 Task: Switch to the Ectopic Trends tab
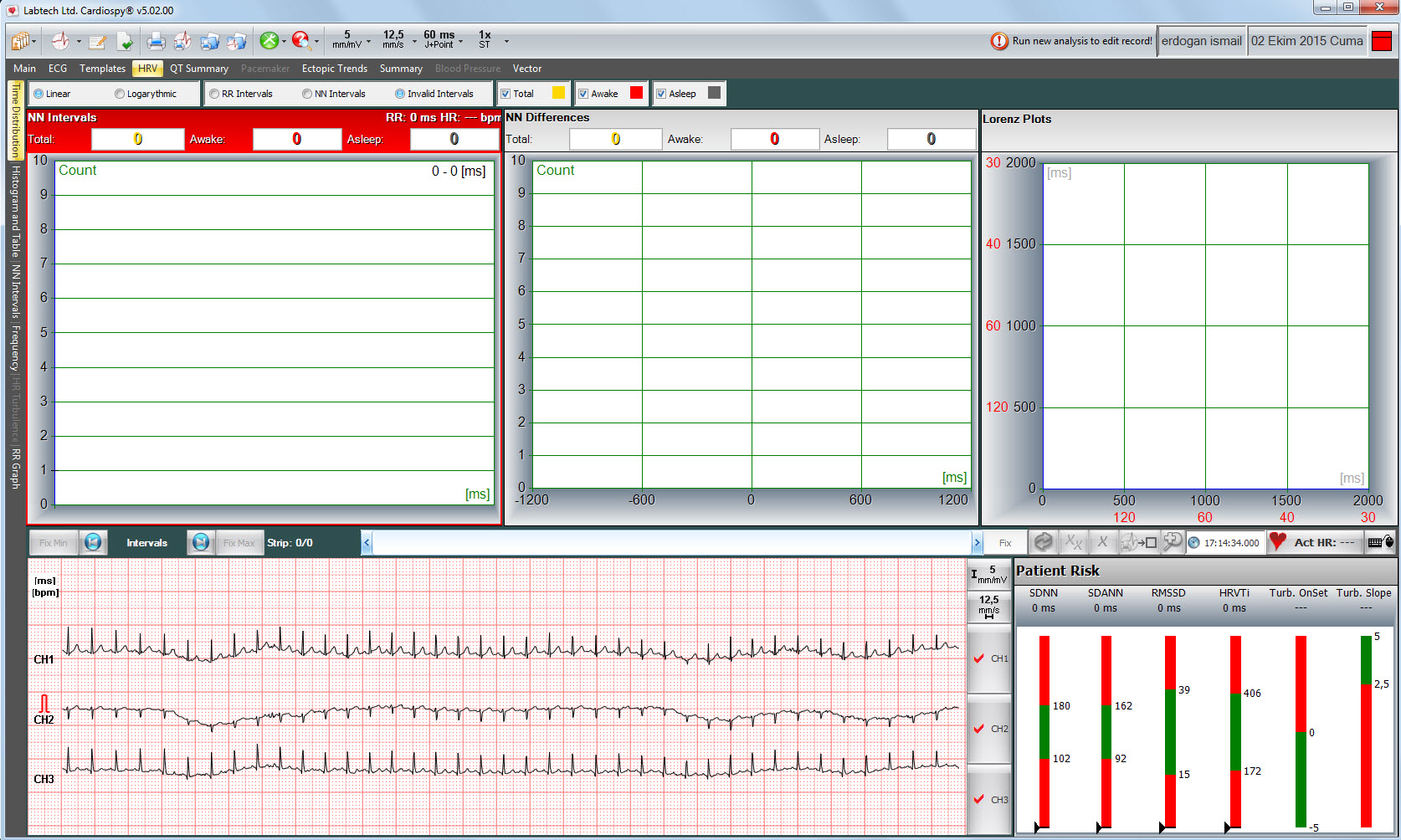[335, 69]
